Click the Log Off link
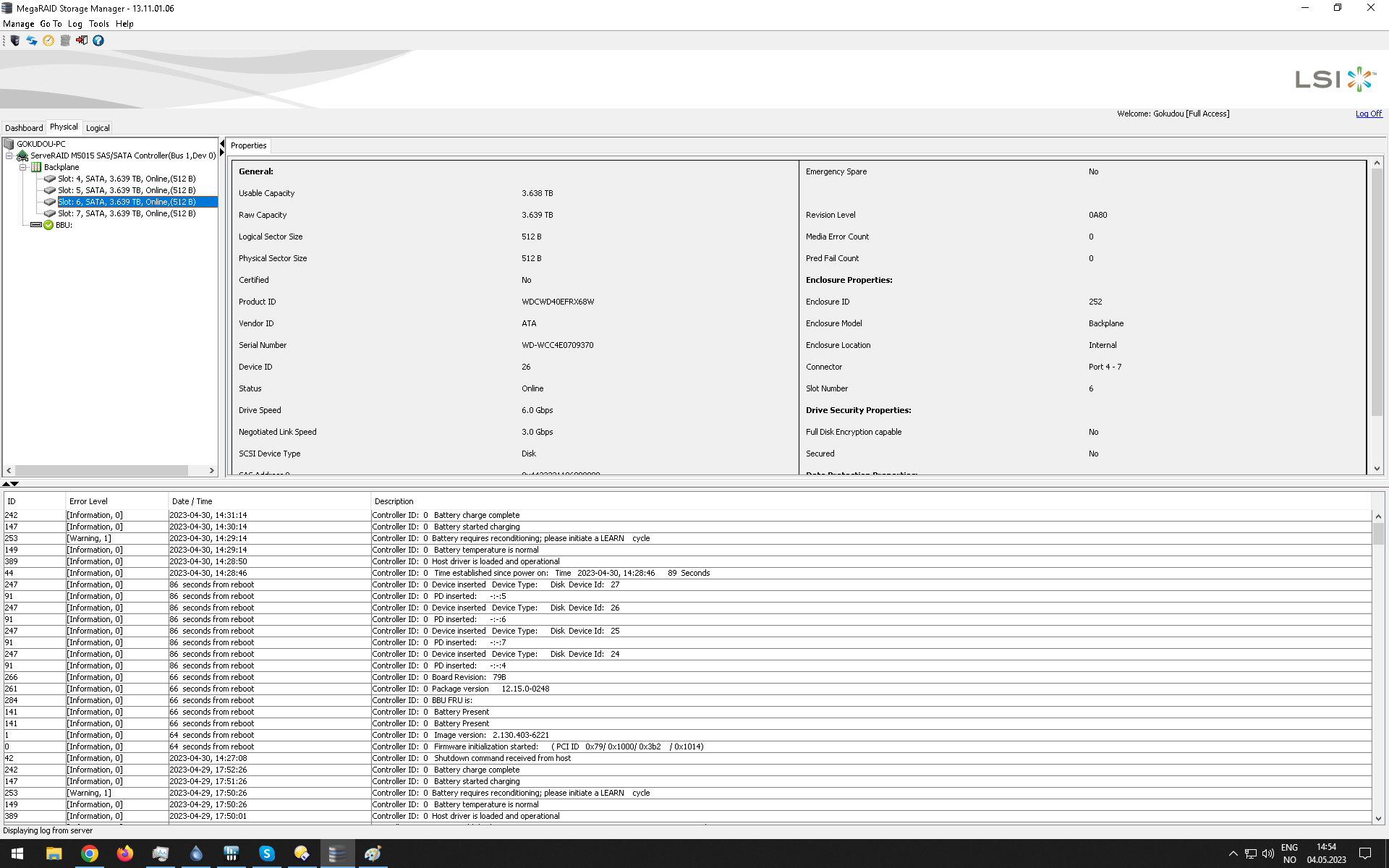The height and width of the screenshot is (868, 1389). coord(1369,114)
